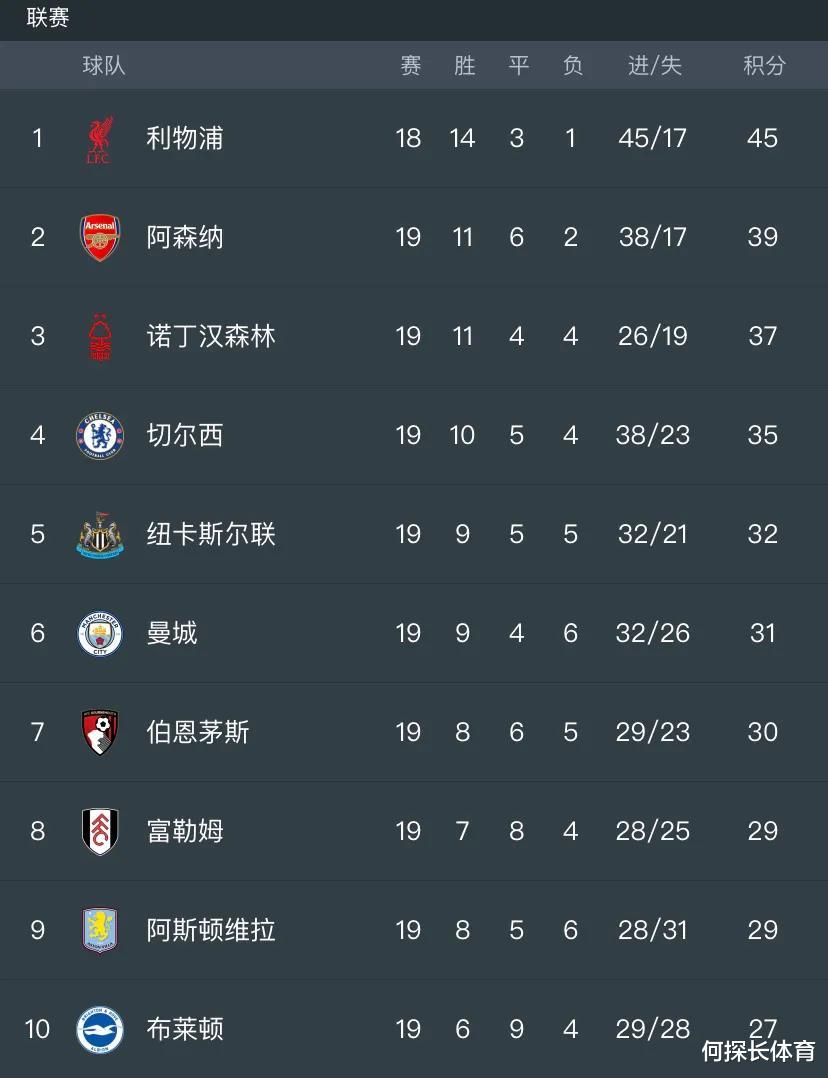Click the Liverpool club crest

point(100,139)
